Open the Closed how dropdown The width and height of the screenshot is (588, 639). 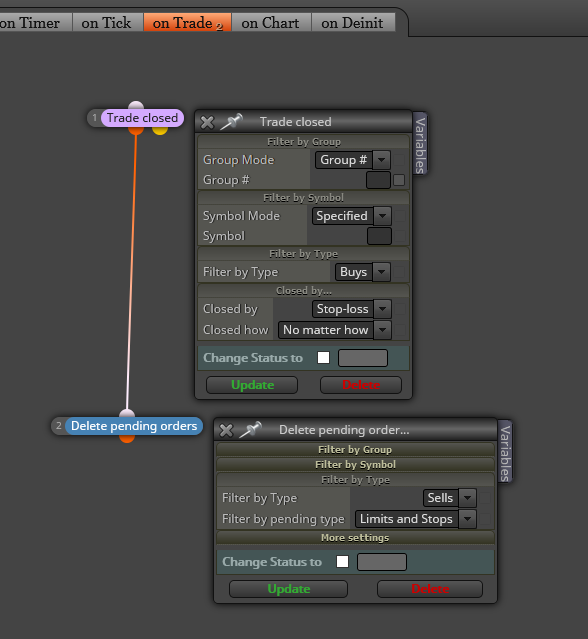335,330
